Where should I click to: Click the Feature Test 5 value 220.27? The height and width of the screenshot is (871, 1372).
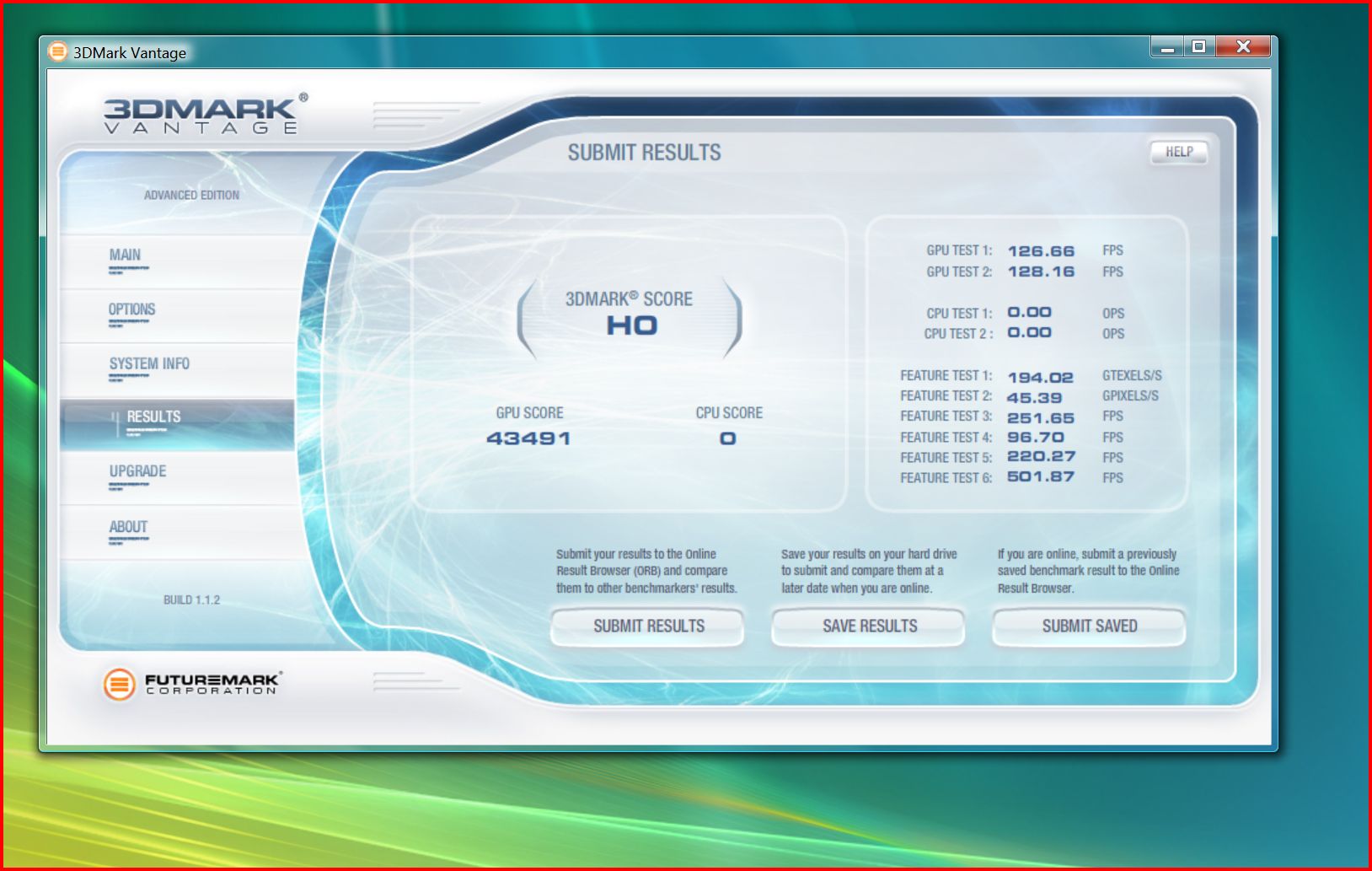1041,456
